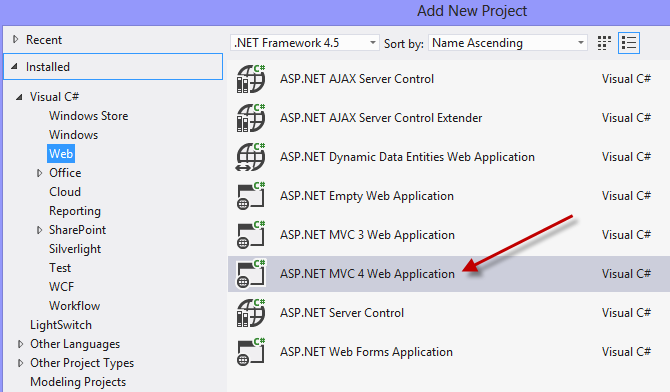Select the Other Languages node

pyautogui.click(x=75, y=344)
